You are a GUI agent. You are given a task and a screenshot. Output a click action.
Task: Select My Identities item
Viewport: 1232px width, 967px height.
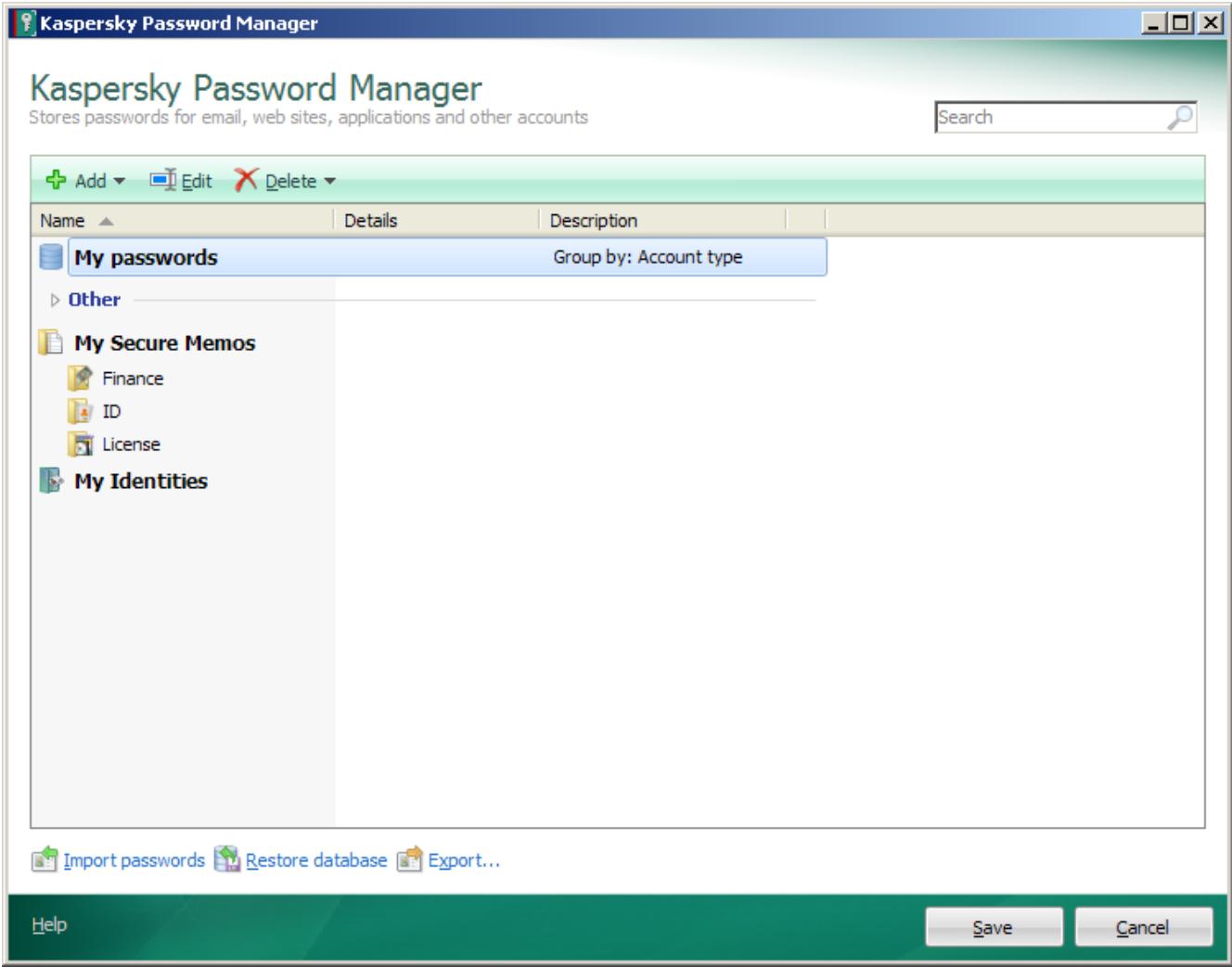click(x=141, y=481)
